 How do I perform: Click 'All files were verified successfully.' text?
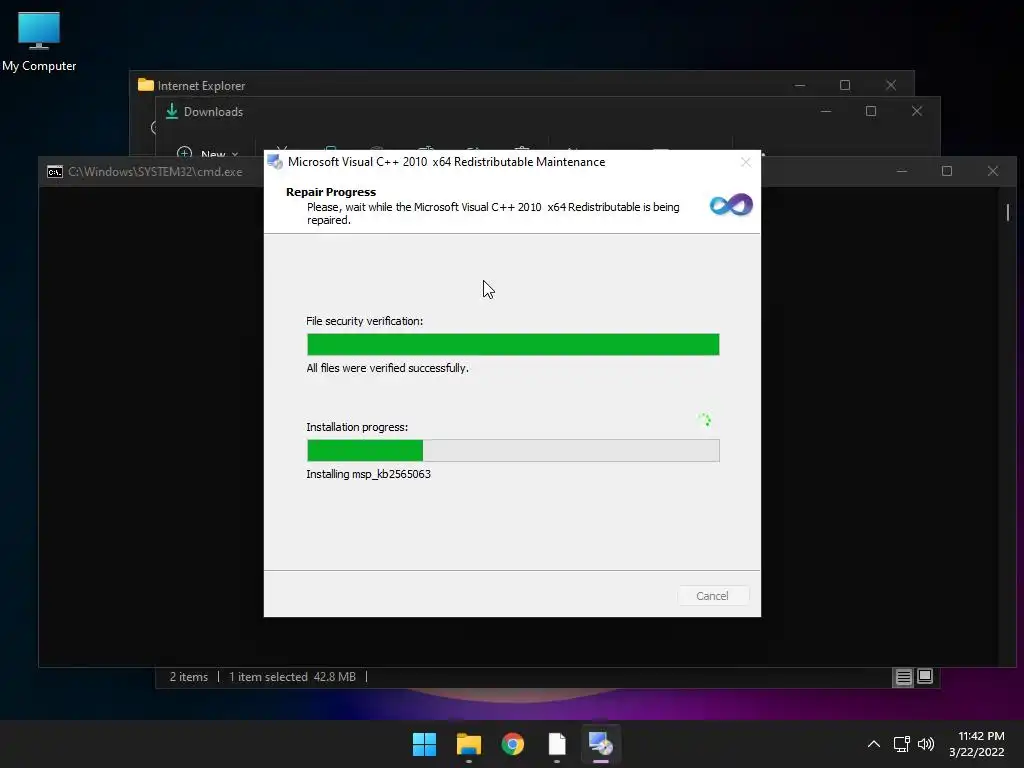click(x=387, y=368)
